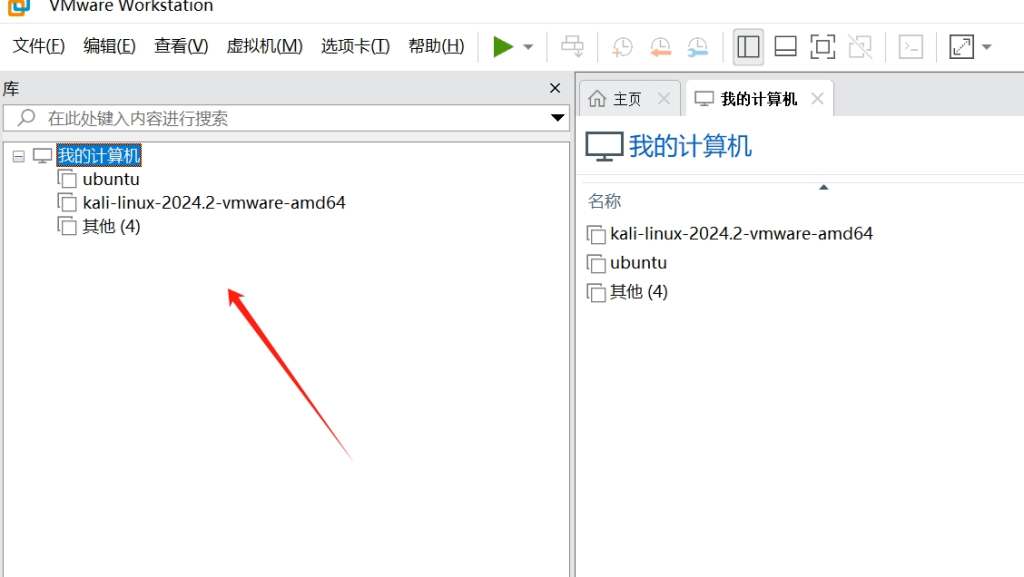The width and height of the screenshot is (1024, 577).
Task: Open the console view icon
Action: pyautogui.click(x=910, y=46)
